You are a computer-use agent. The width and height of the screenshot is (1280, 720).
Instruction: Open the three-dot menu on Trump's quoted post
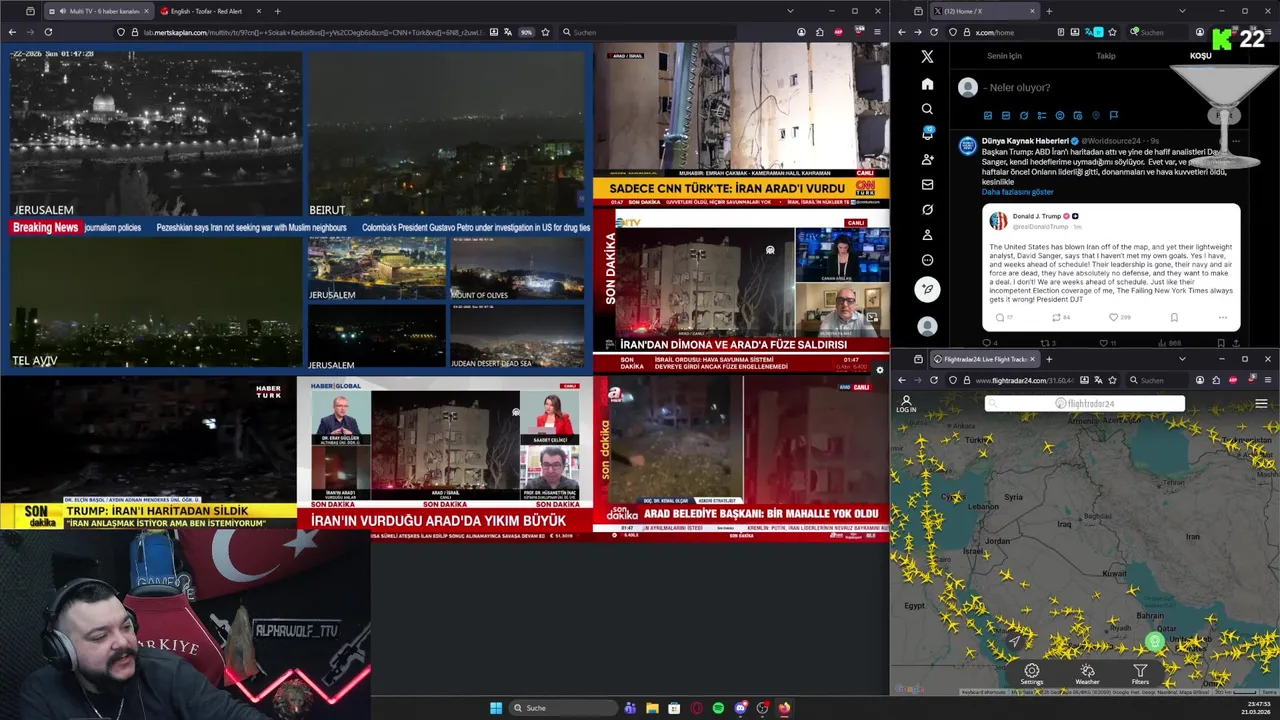[1222, 317]
